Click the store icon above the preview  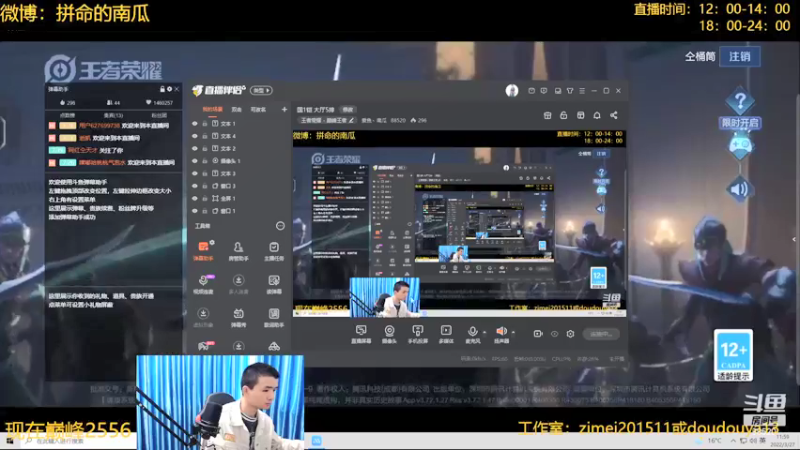coord(547,115)
